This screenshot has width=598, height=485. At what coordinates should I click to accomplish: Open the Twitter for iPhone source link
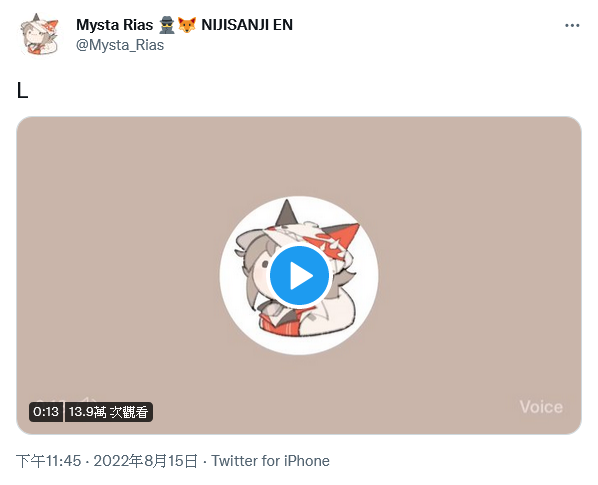270,461
